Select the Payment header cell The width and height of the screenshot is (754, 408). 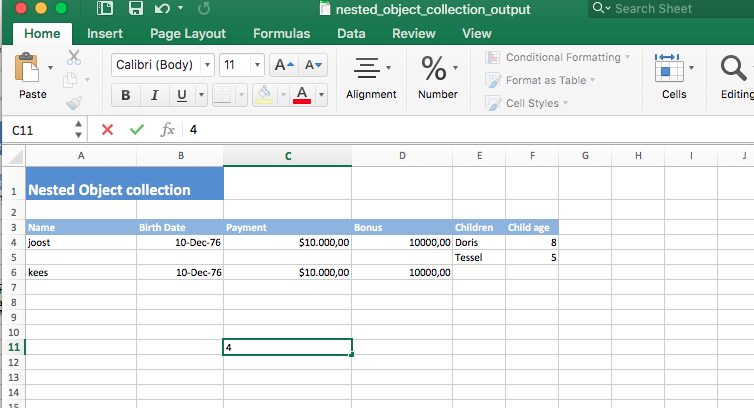pyautogui.click(x=288, y=227)
